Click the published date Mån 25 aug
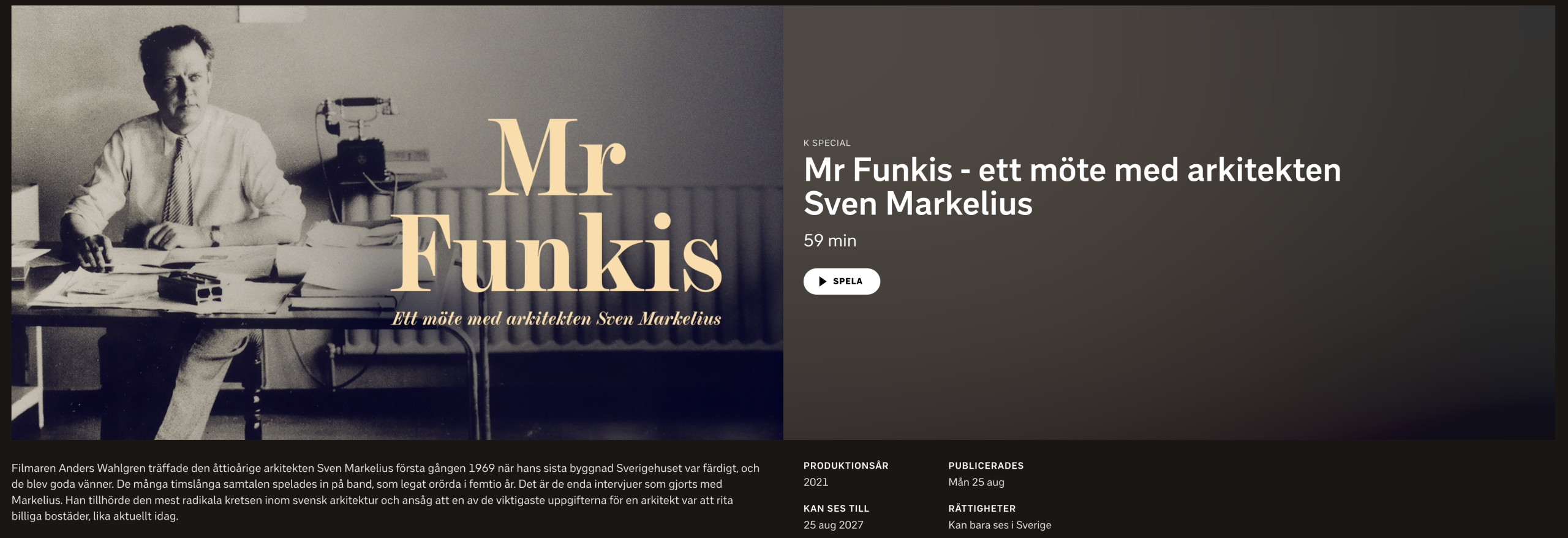Image resolution: width=1568 pixels, height=538 pixels. 976,482
